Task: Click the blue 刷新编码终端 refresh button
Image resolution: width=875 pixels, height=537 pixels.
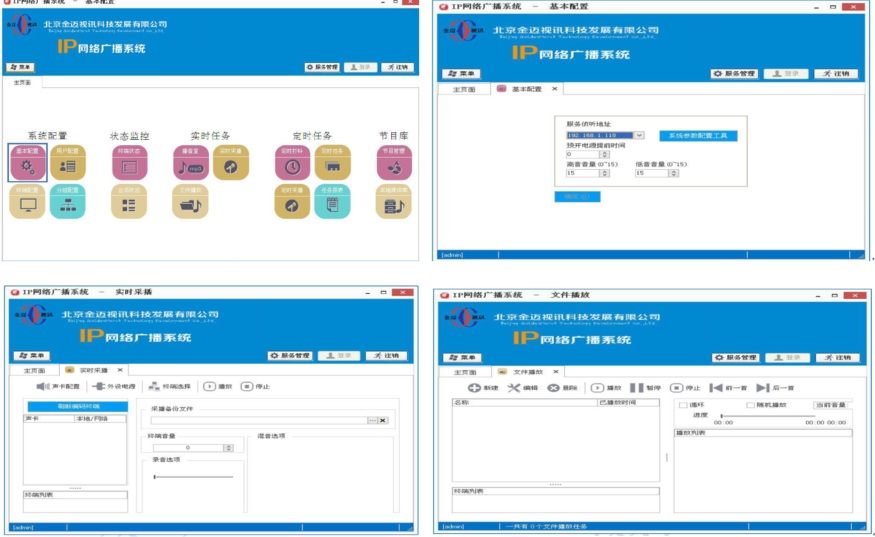Action: [75, 407]
